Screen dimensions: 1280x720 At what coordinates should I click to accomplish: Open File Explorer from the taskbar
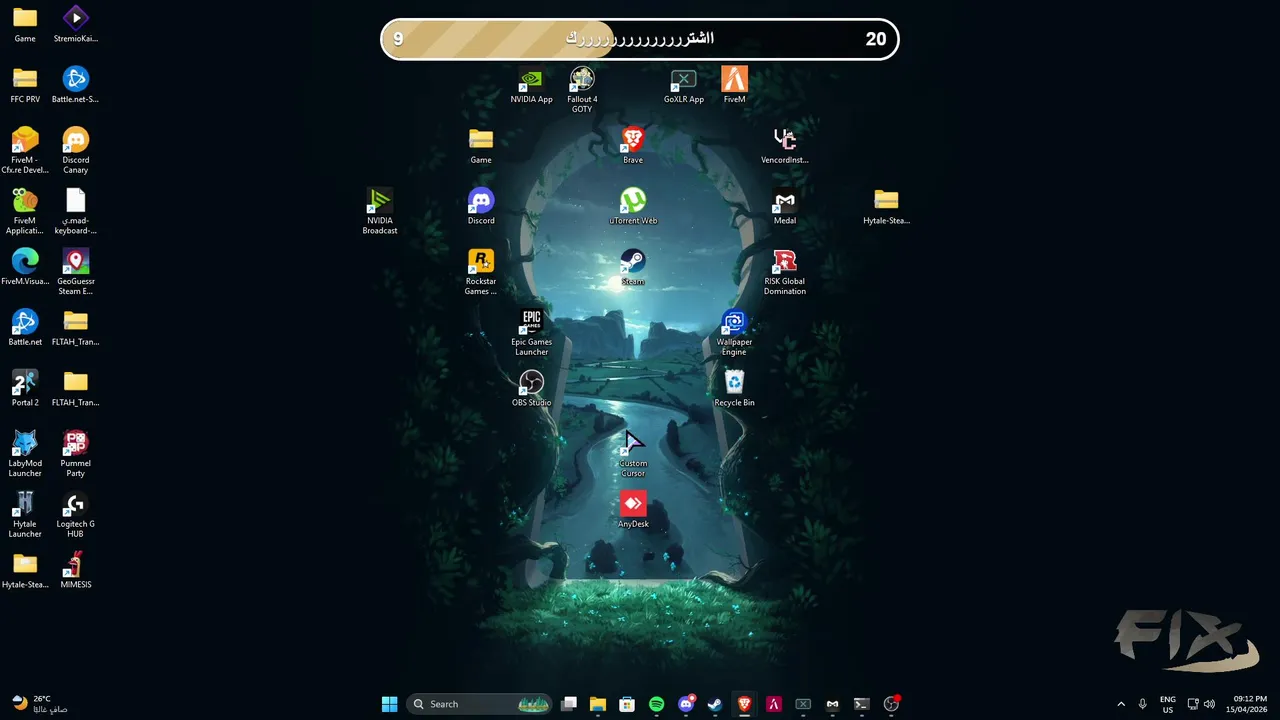598,704
